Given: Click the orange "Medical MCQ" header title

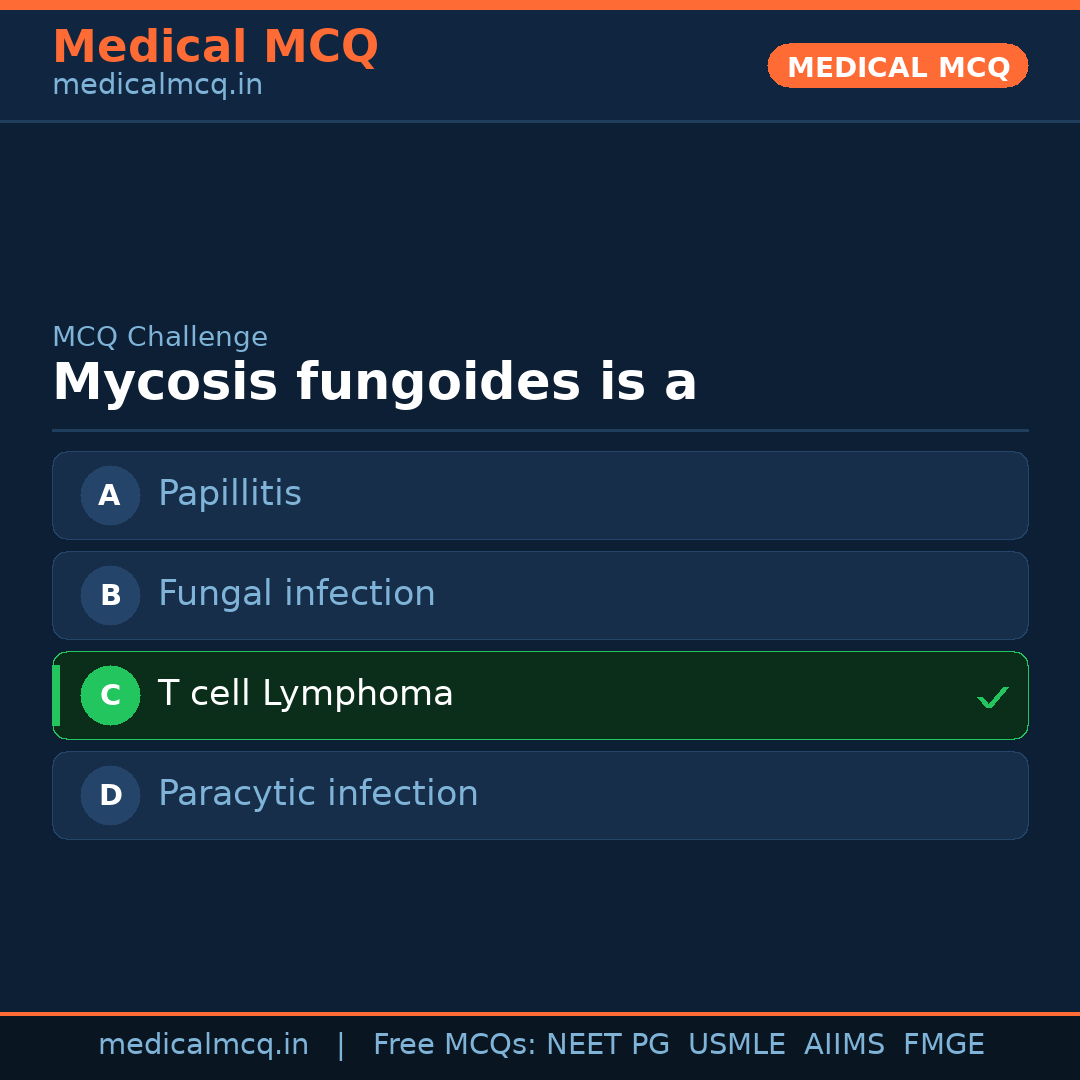Looking at the screenshot, I should pos(215,47).
